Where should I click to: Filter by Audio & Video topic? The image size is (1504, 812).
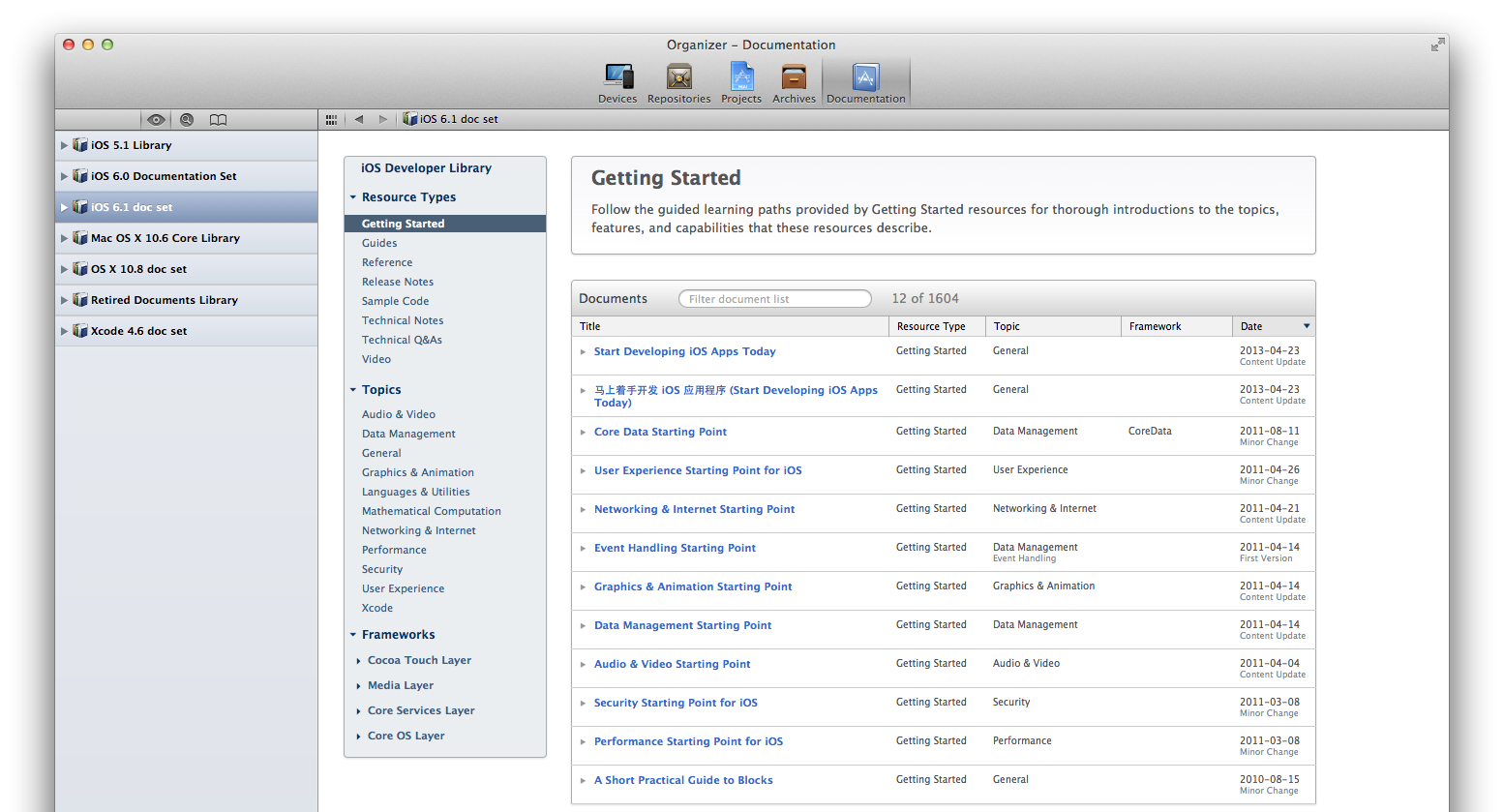tap(399, 414)
